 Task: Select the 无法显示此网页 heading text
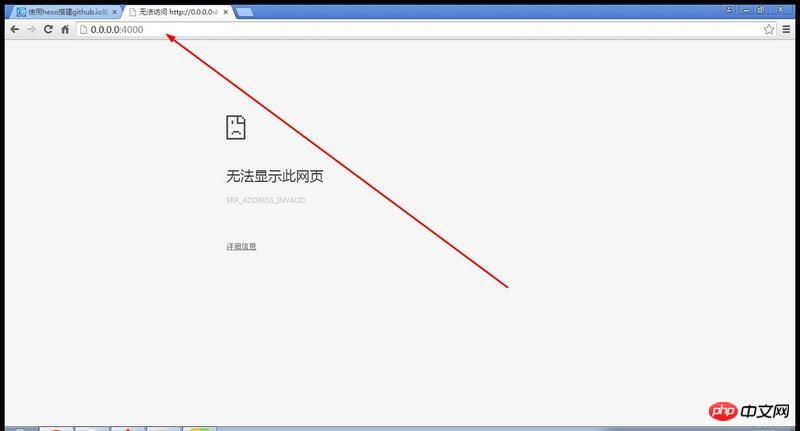coord(274,176)
